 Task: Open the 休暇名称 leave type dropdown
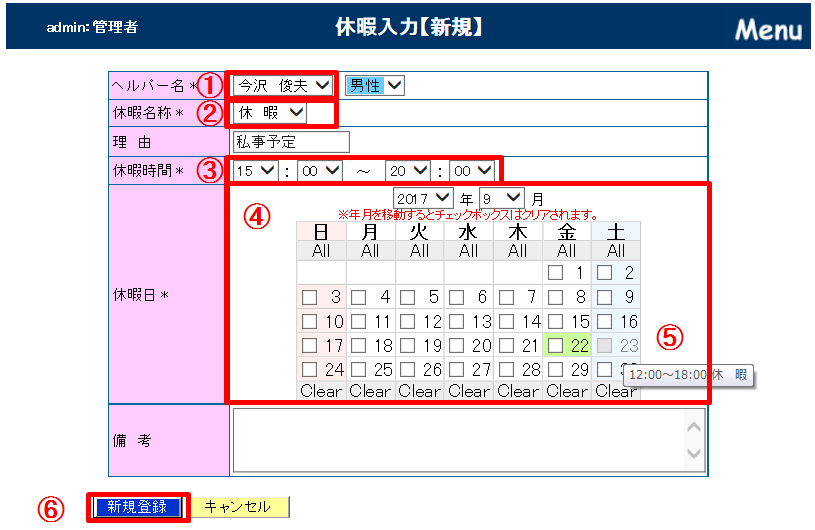click(270, 112)
